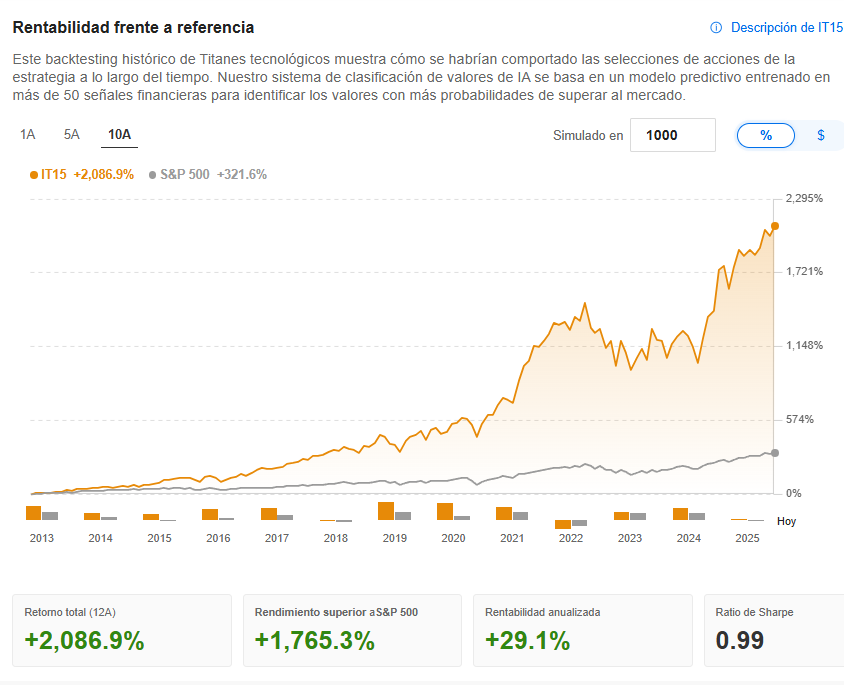Image resolution: width=844 pixels, height=685 pixels.
Task: Click the Retorno total +2,086.9% card
Action: click(x=122, y=630)
